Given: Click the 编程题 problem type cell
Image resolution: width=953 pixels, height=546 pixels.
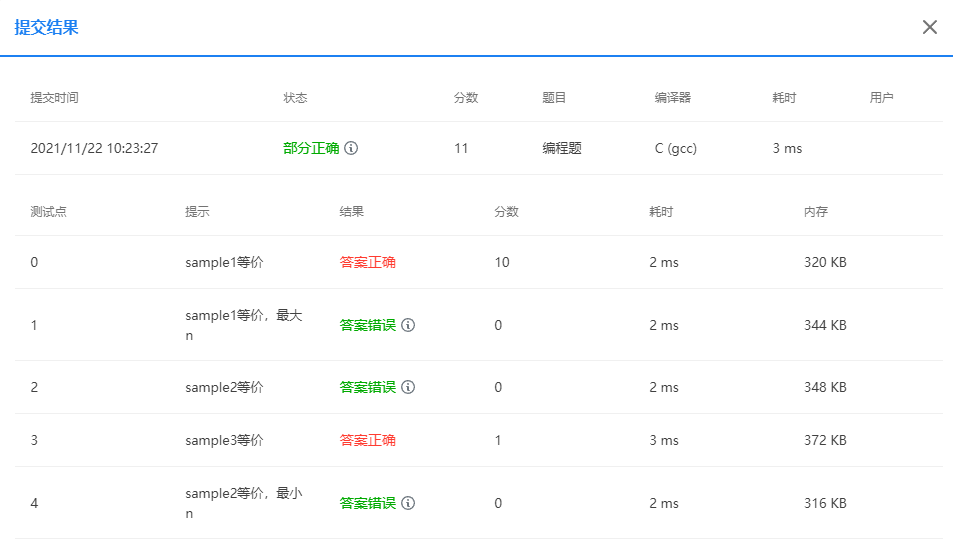Looking at the screenshot, I should 562,148.
